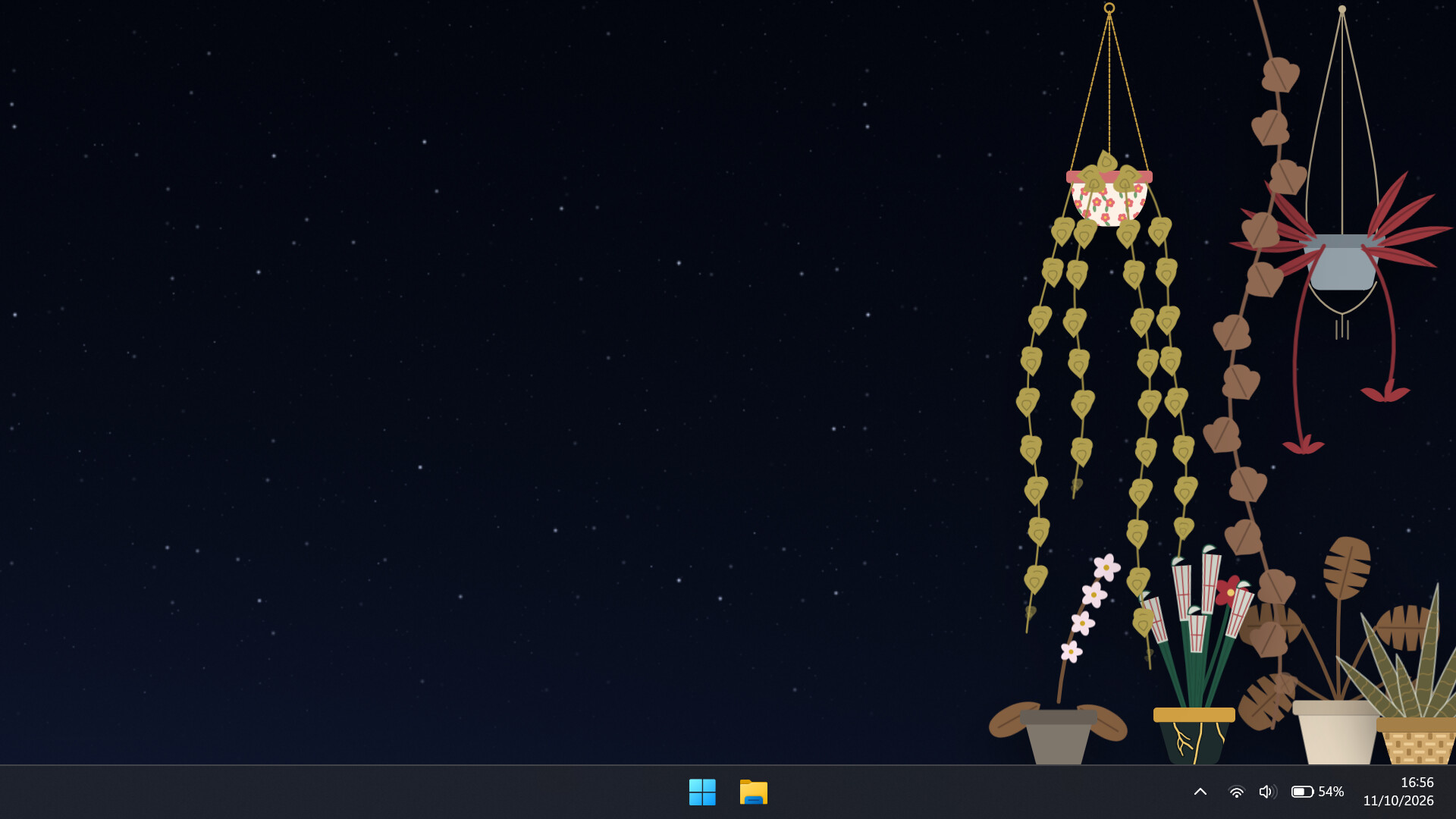This screenshot has height=819, width=1456.
Task: Open the clock showing 16:56
Action: (x=1417, y=783)
